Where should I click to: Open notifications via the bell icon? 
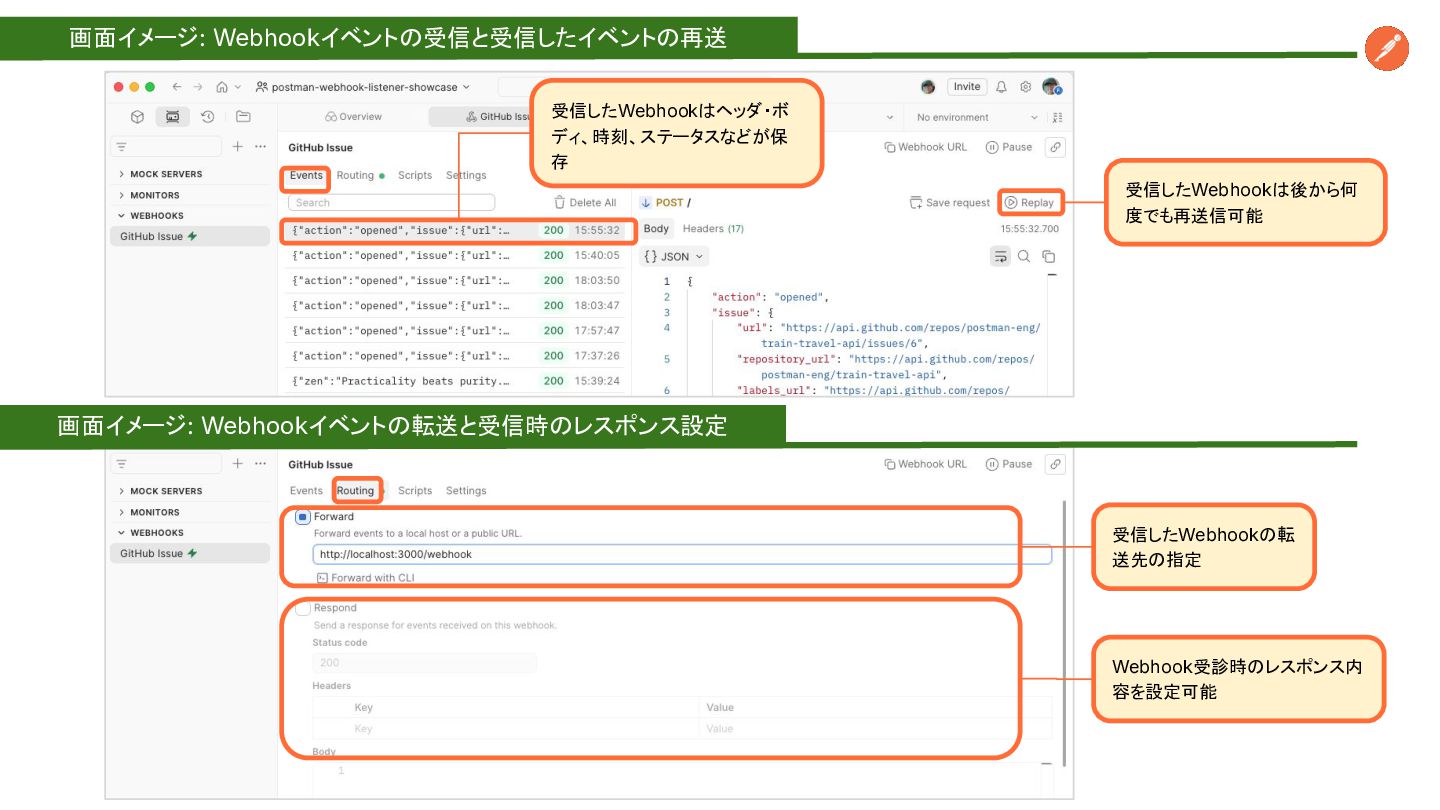[1001, 87]
